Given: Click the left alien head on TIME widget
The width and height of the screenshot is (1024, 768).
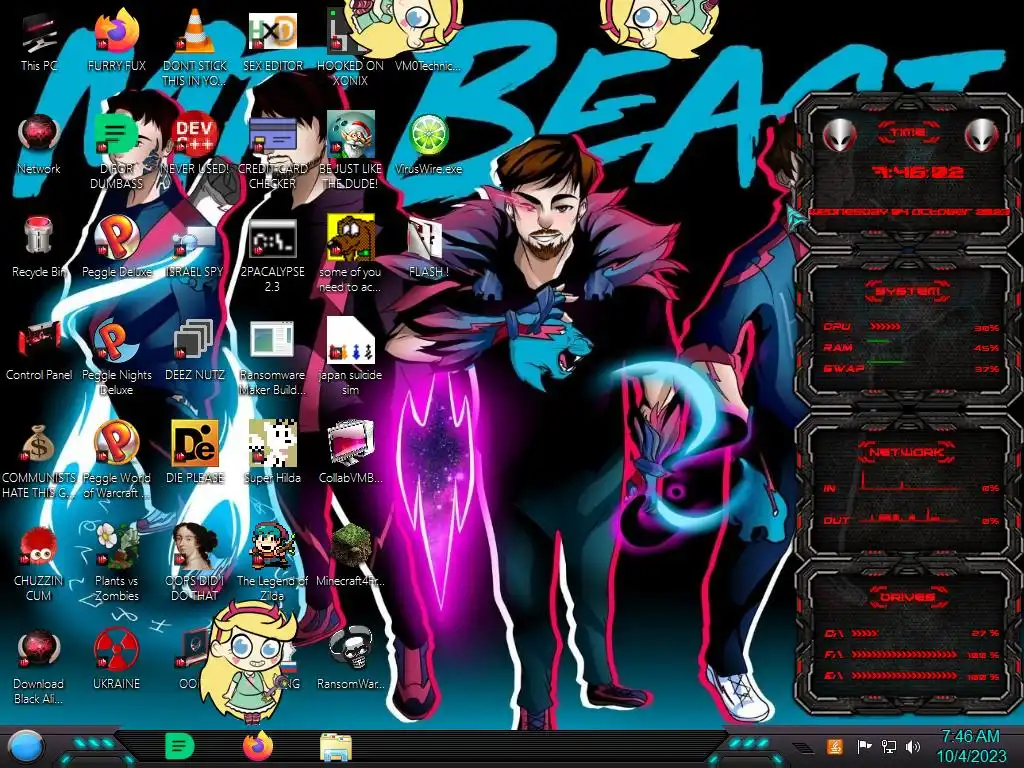Looking at the screenshot, I should 839,136.
